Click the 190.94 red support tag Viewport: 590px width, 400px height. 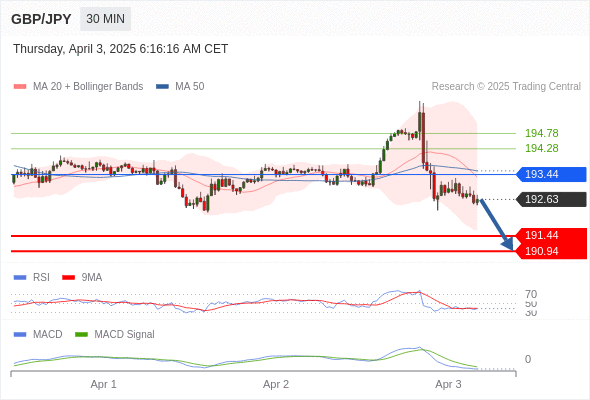551,251
